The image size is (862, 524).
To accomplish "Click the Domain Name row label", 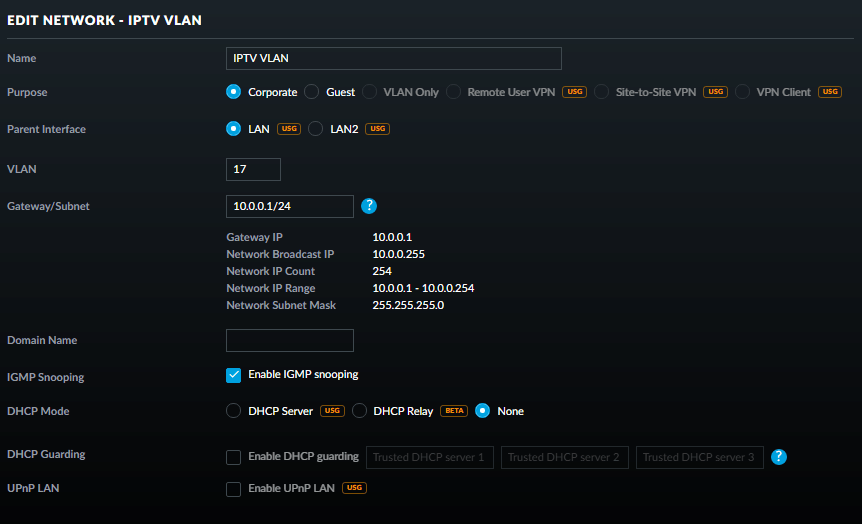I will click(x=42, y=340).
